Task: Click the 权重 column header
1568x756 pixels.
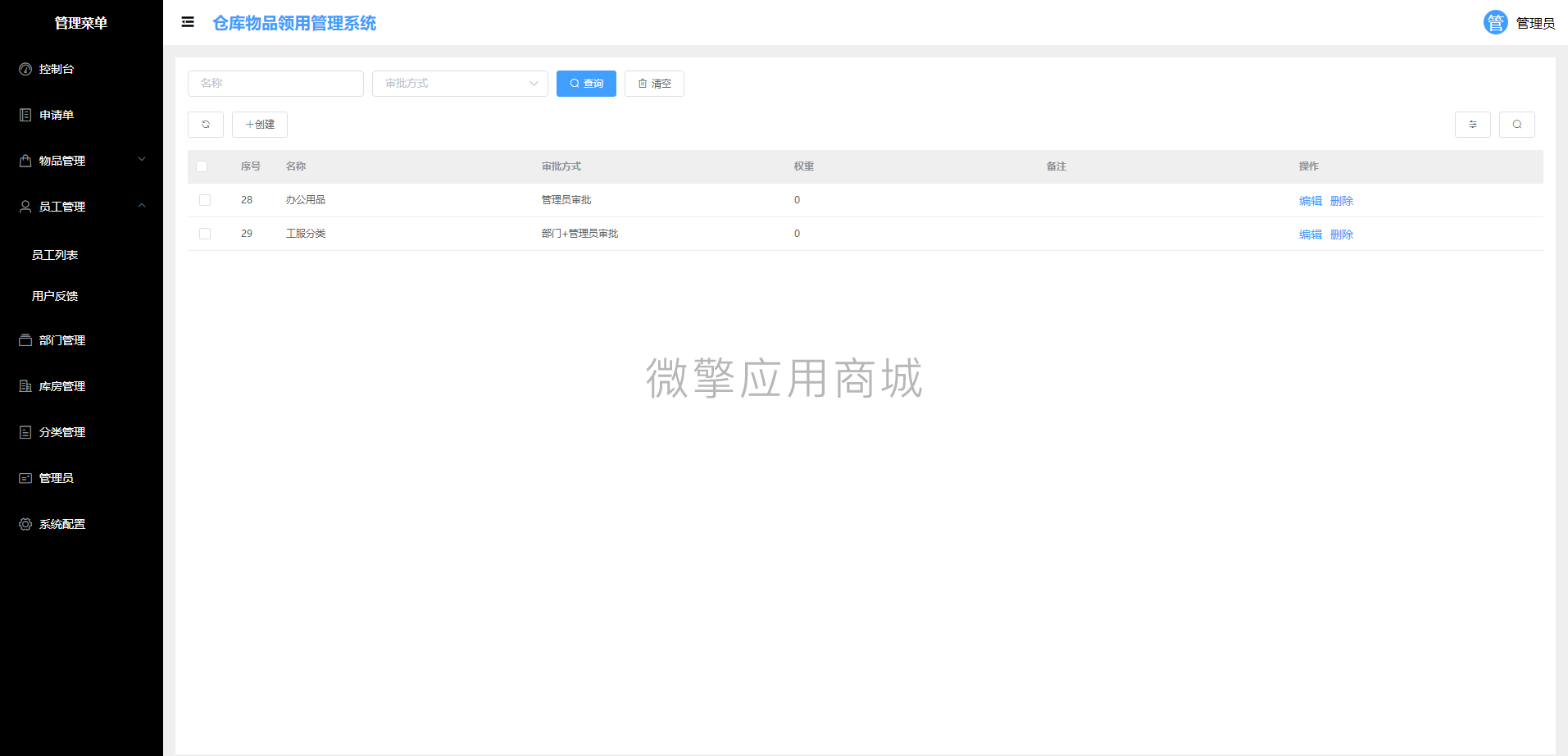Action: point(804,166)
